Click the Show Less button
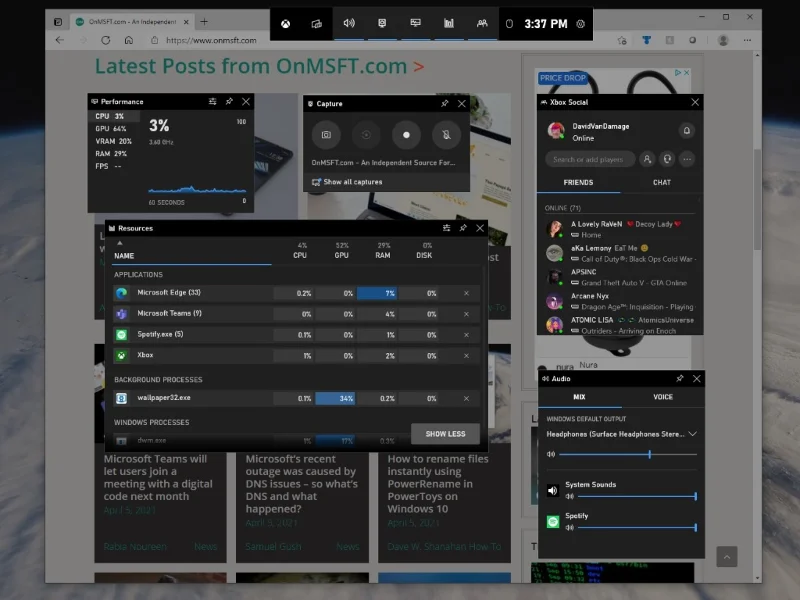 coord(445,434)
